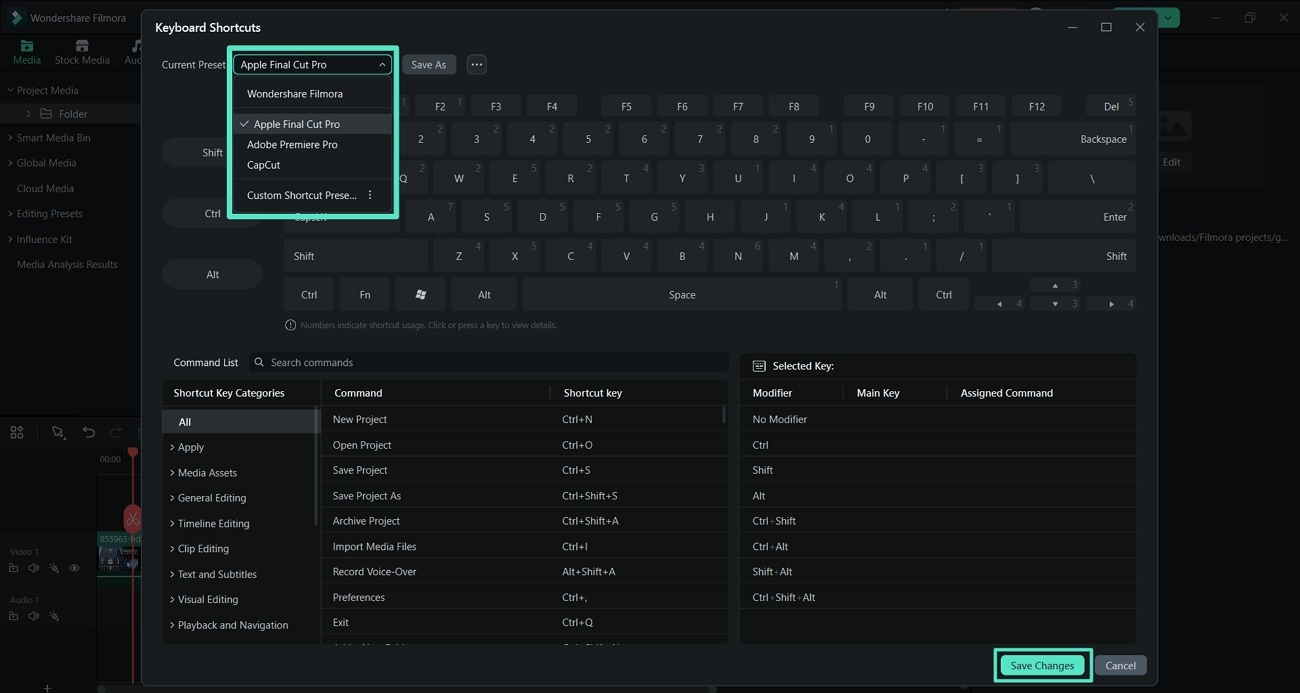Click the red timeline playhead marker
Image resolution: width=1300 pixels, height=693 pixels.
click(132, 453)
